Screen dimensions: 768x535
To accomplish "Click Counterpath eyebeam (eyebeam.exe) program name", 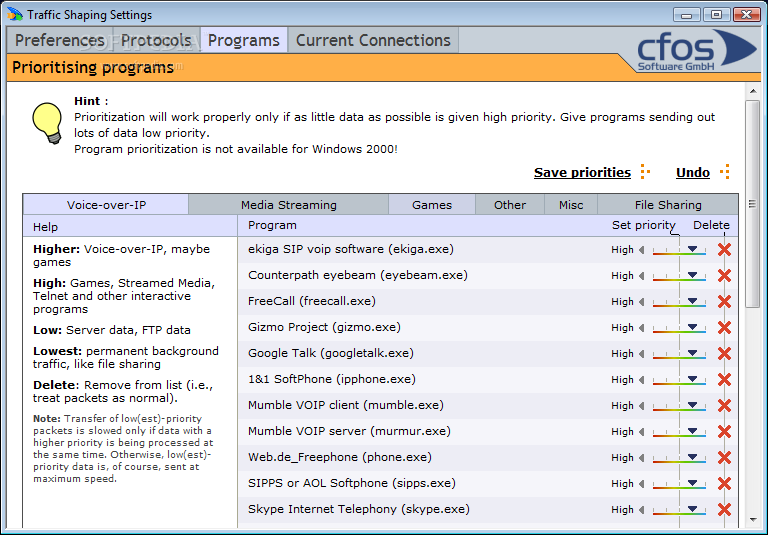I will (x=358, y=275).
